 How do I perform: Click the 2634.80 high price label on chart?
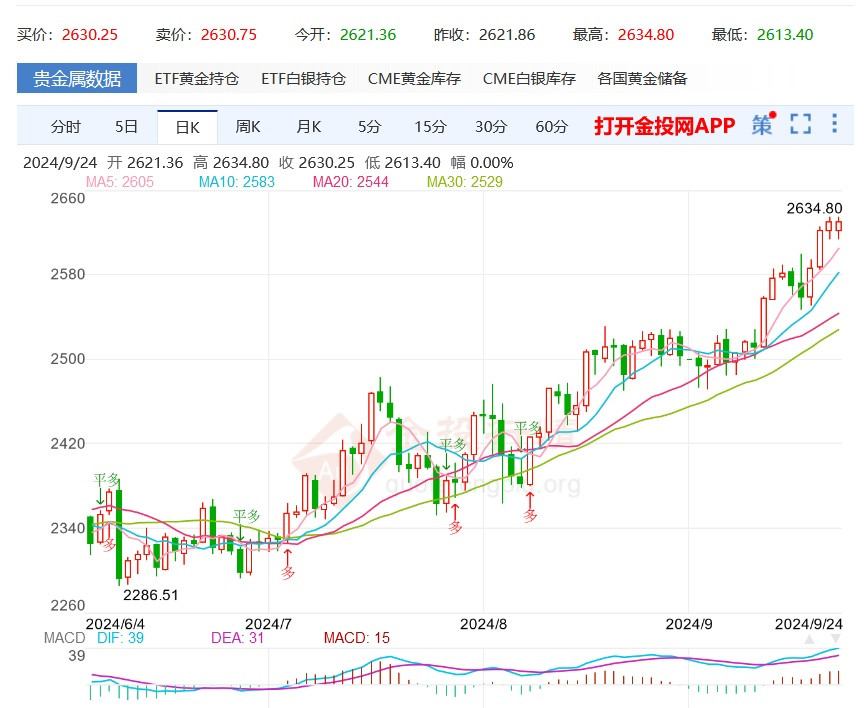(x=815, y=208)
